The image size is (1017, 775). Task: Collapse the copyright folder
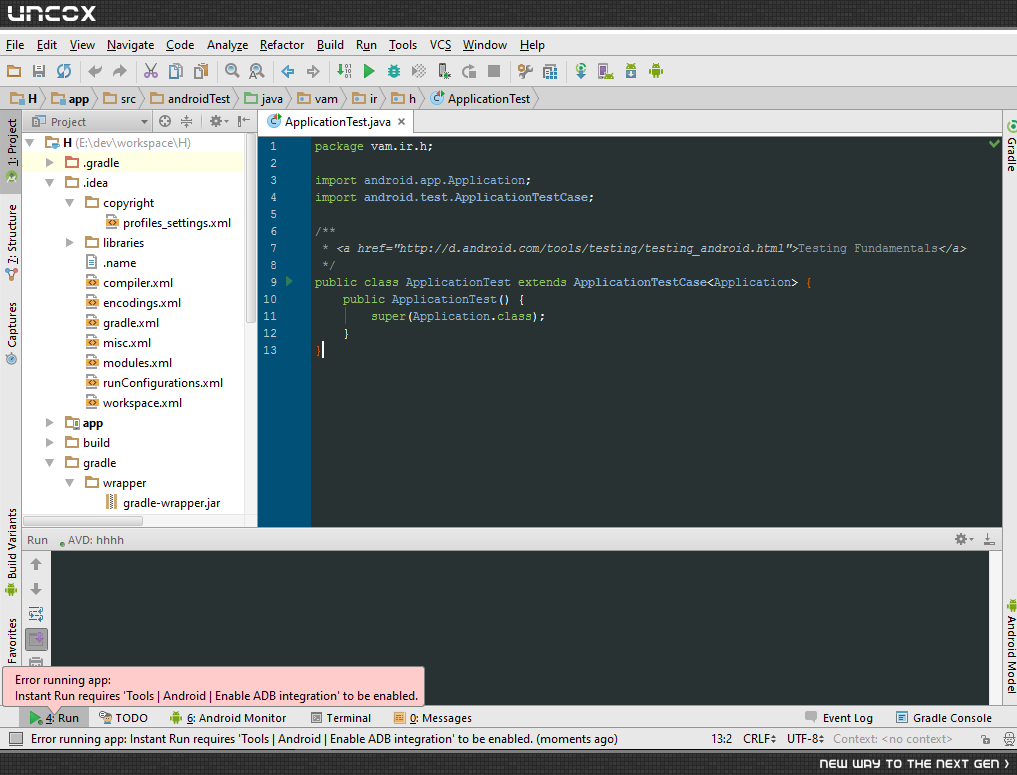tap(69, 203)
